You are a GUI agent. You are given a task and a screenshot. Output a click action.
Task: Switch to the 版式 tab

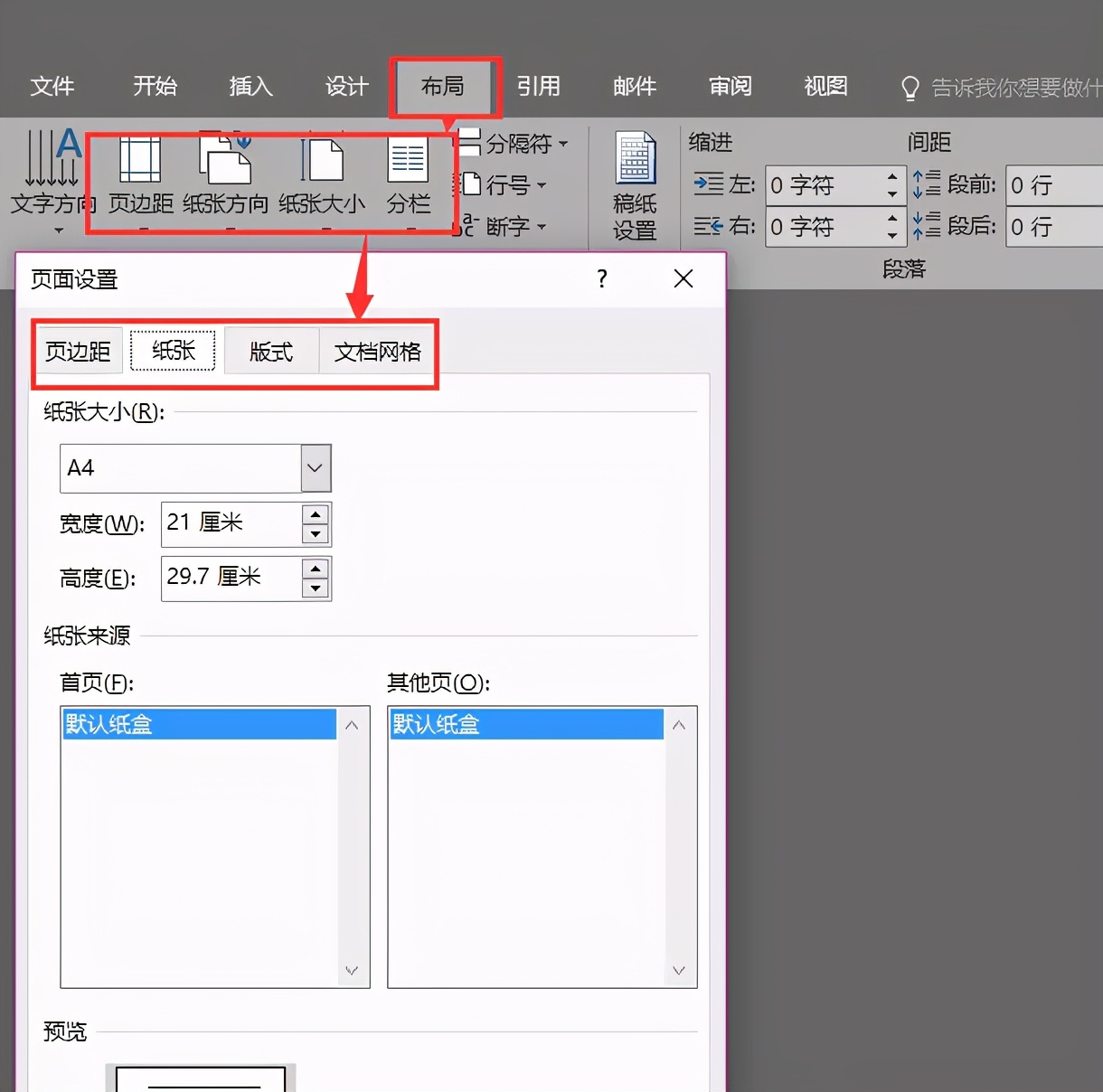click(x=270, y=352)
